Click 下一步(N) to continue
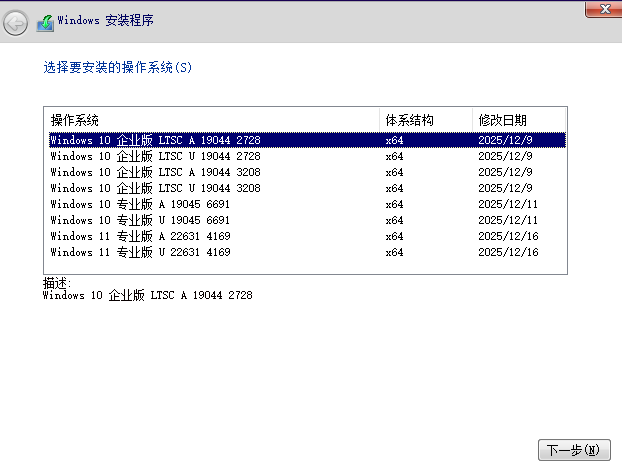 [574, 449]
